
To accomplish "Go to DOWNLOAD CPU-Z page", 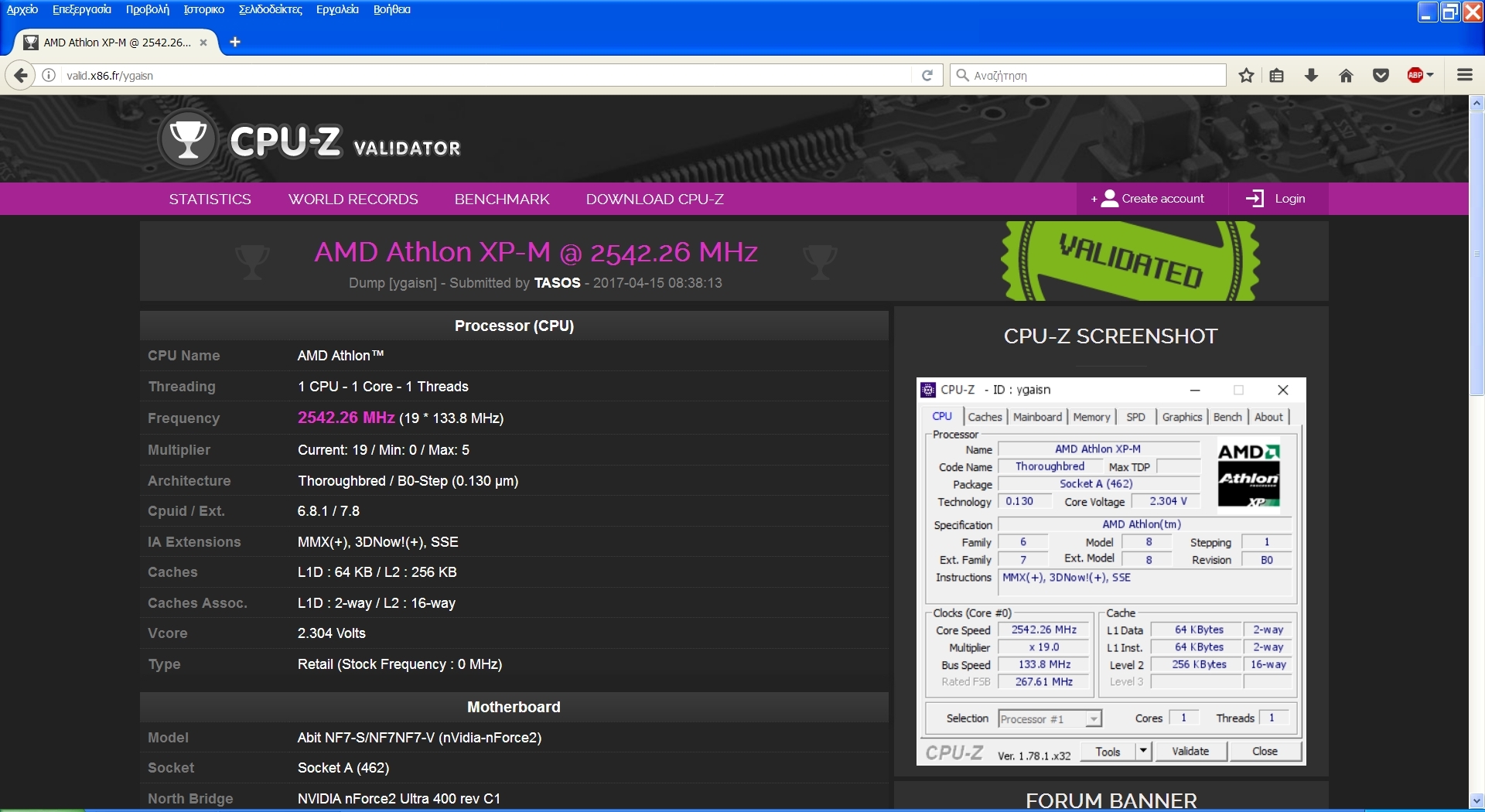I will pyautogui.click(x=655, y=199).
